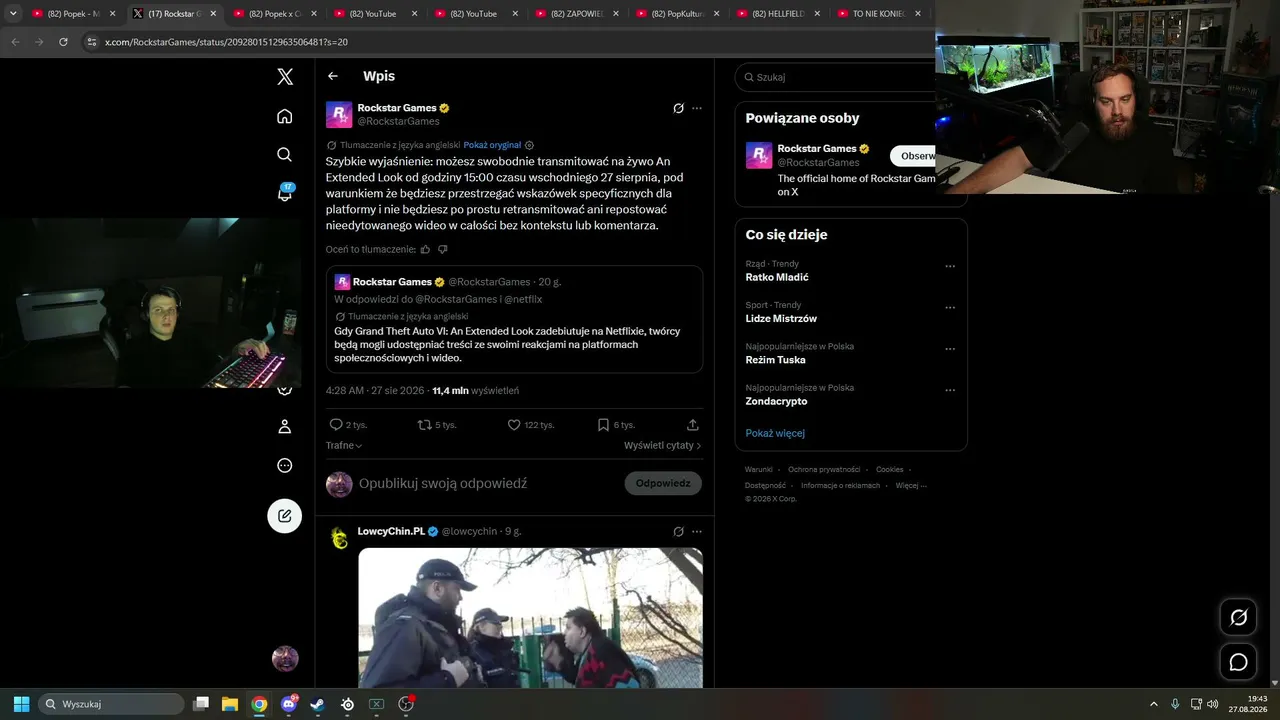Open Steam from the taskbar
Image resolution: width=1280 pixels, height=720 pixels.
click(x=318, y=704)
